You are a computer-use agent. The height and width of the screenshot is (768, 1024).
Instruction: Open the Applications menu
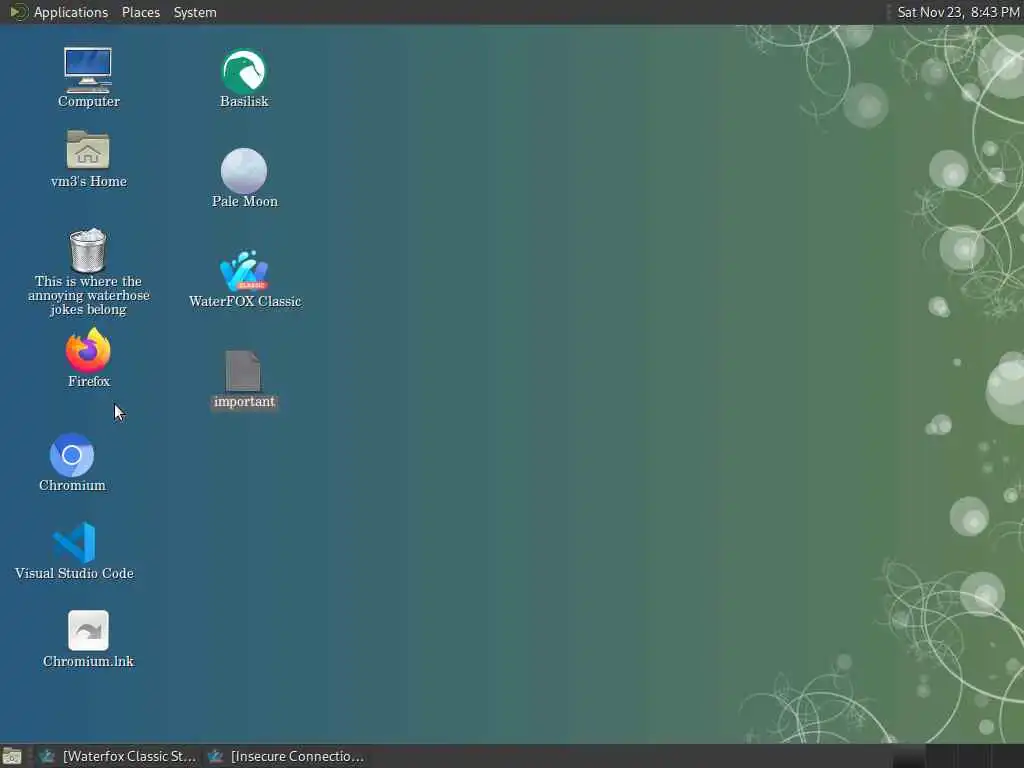point(71,12)
